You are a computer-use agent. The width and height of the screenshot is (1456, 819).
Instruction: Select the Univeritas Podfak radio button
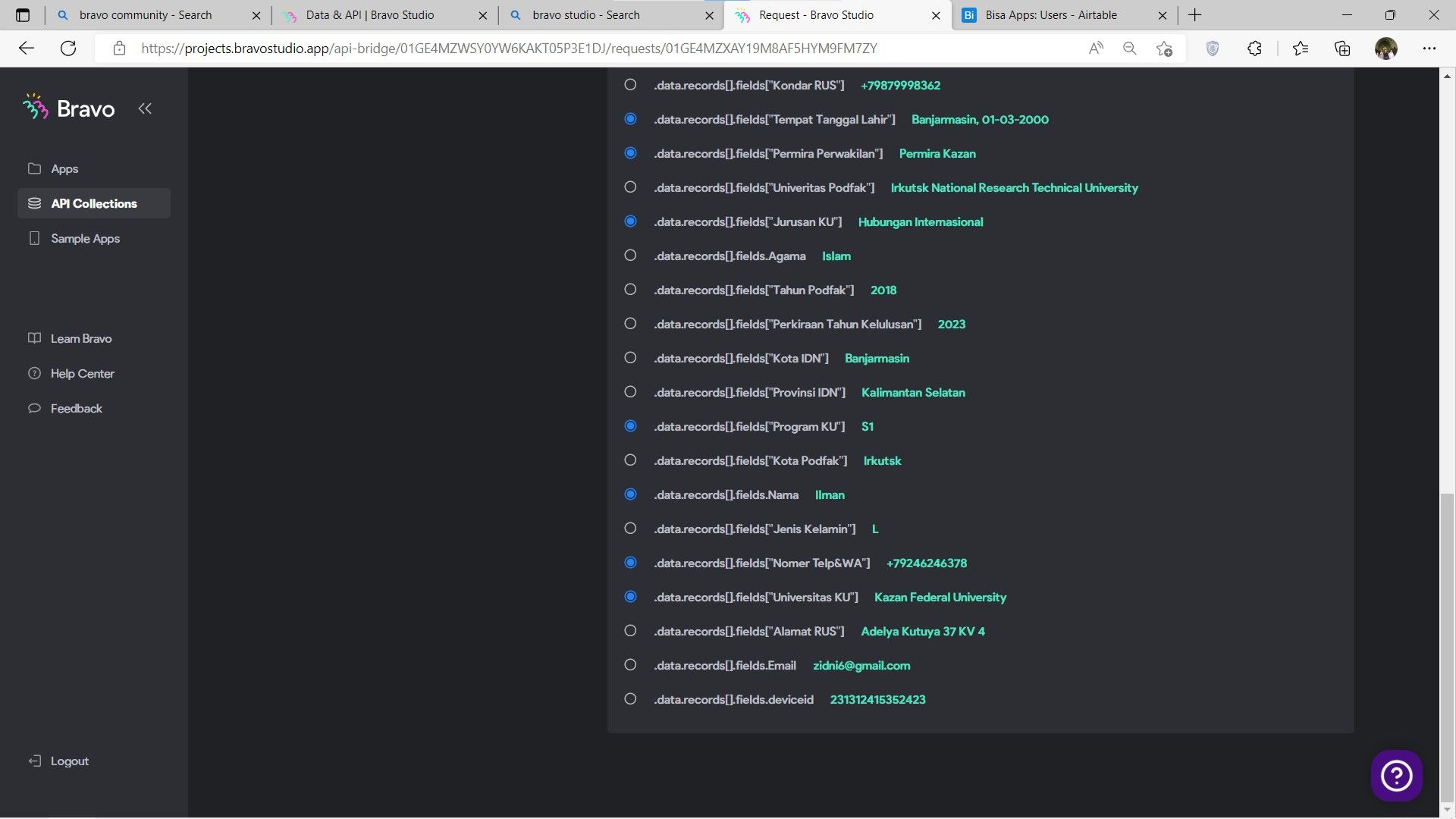pos(630,187)
